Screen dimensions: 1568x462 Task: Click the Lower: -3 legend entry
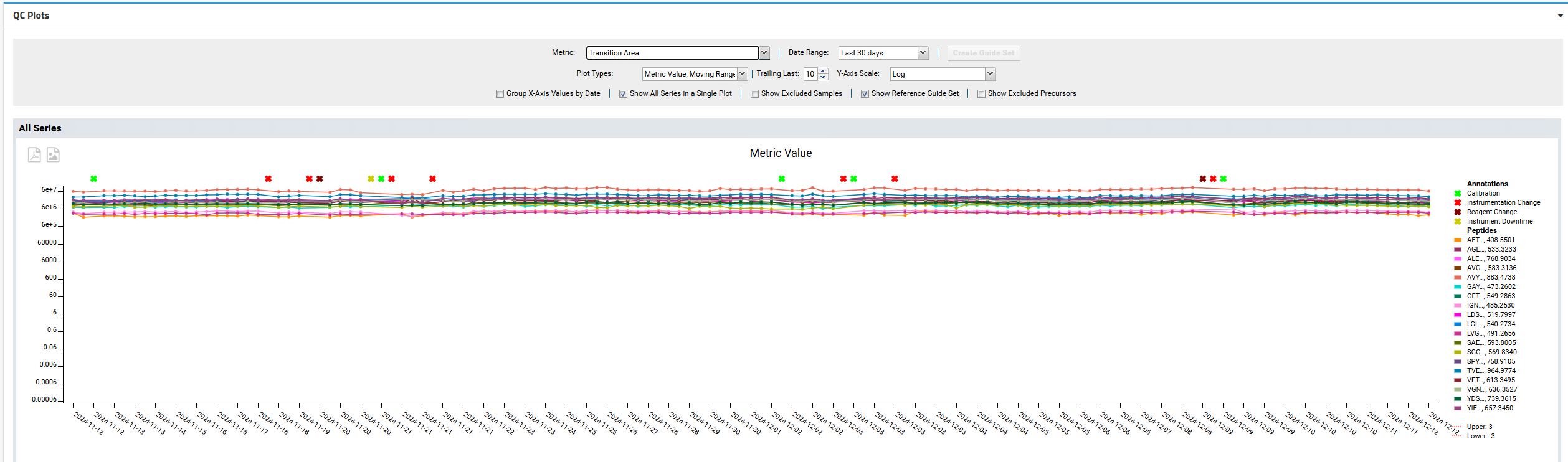(x=1481, y=436)
